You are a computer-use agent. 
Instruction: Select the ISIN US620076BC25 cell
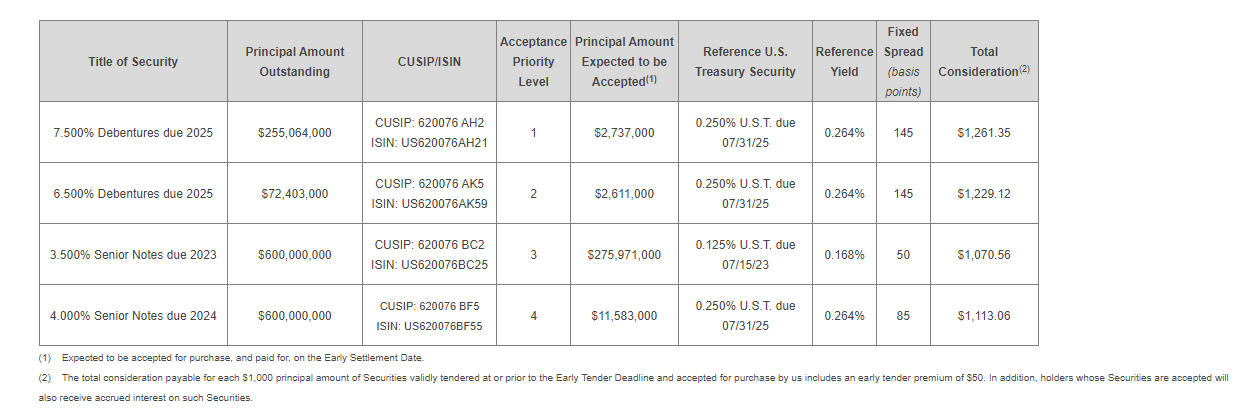pos(429,265)
